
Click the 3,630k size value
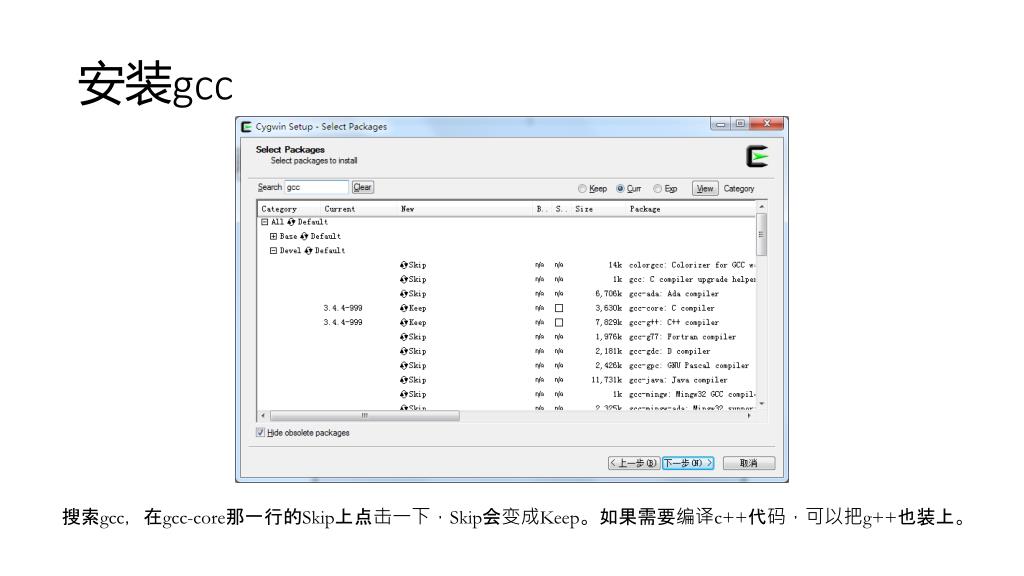609,308
